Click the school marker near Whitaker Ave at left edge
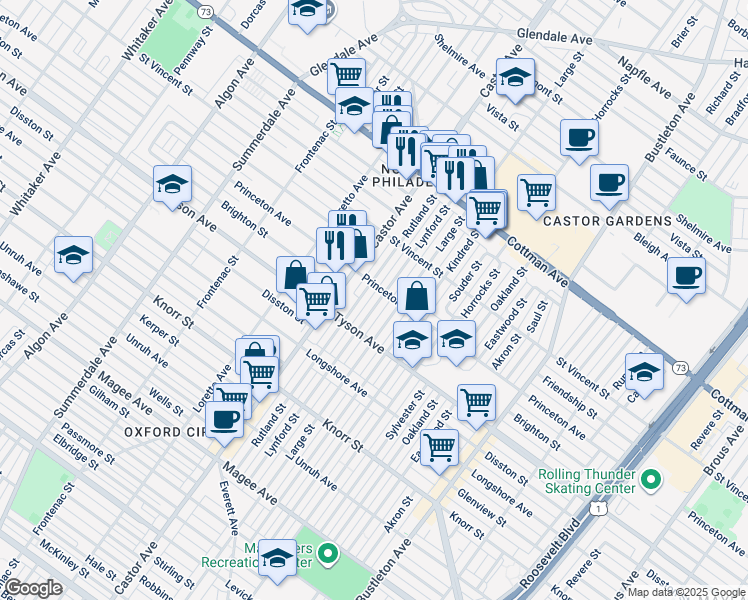This screenshot has width=748, height=600. (73, 257)
